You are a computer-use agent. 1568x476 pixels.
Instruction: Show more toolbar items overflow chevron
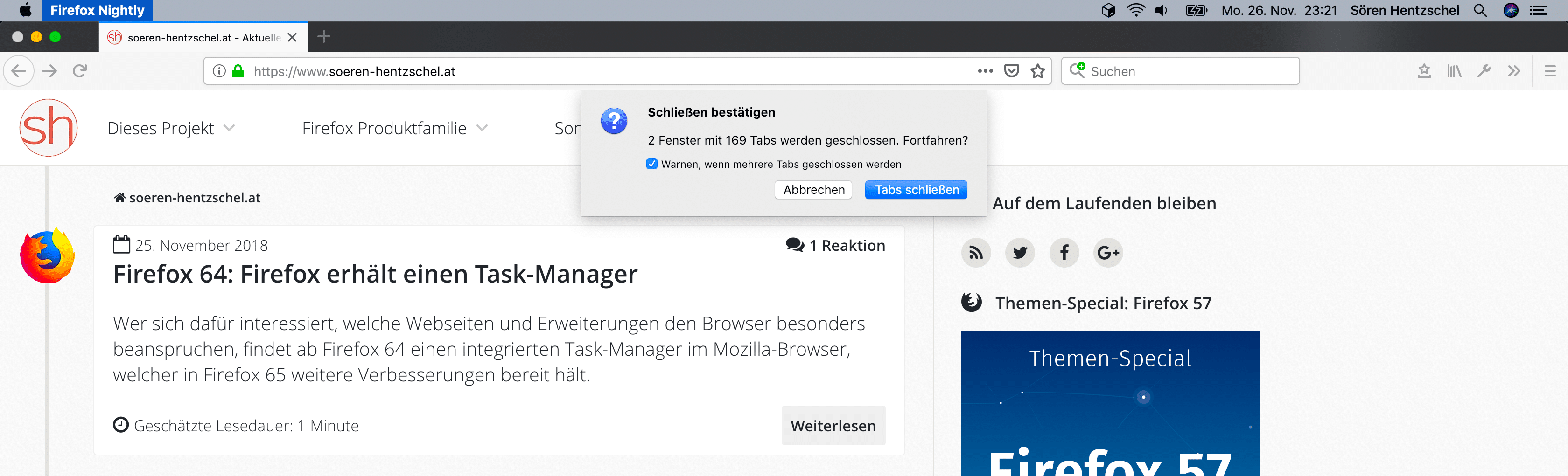pyautogui.click(x=1514, y=71)
